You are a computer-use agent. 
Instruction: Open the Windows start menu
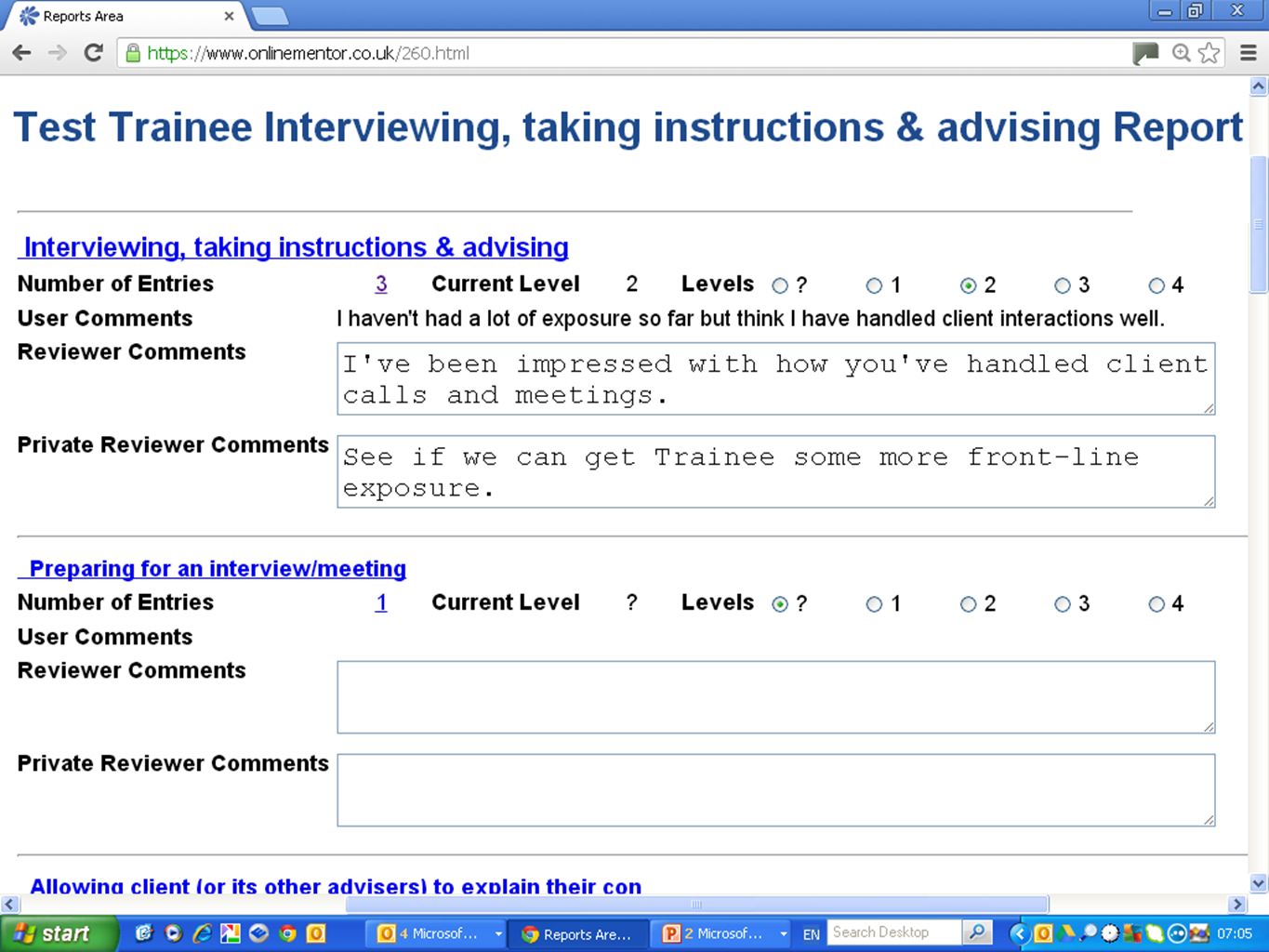pyautogui.click(x=58, y=933)
